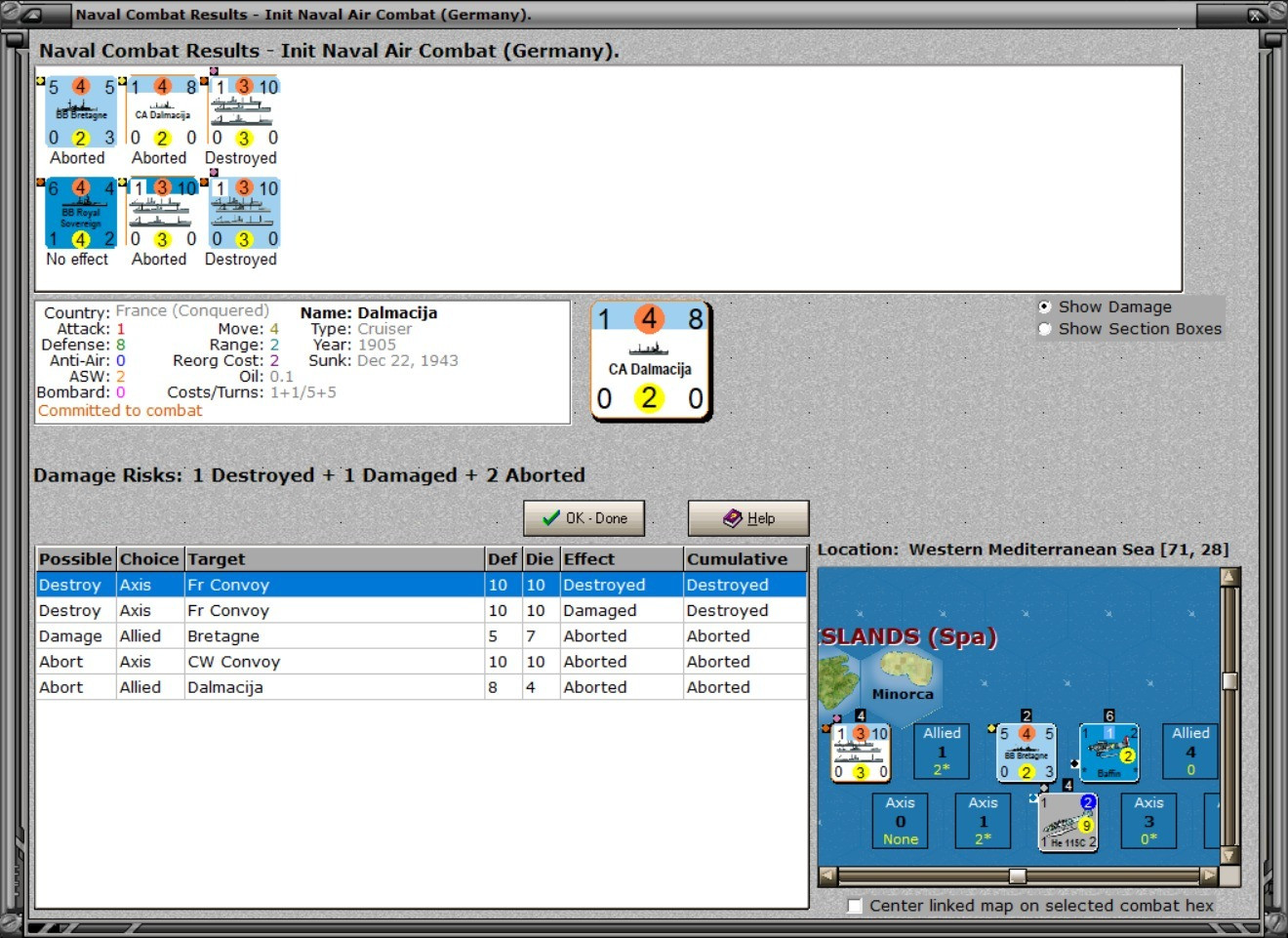Select the Bretagne row in the damage table
Image resolution: width=1288 pixels, height=938 pixels.
pos(422,635)
